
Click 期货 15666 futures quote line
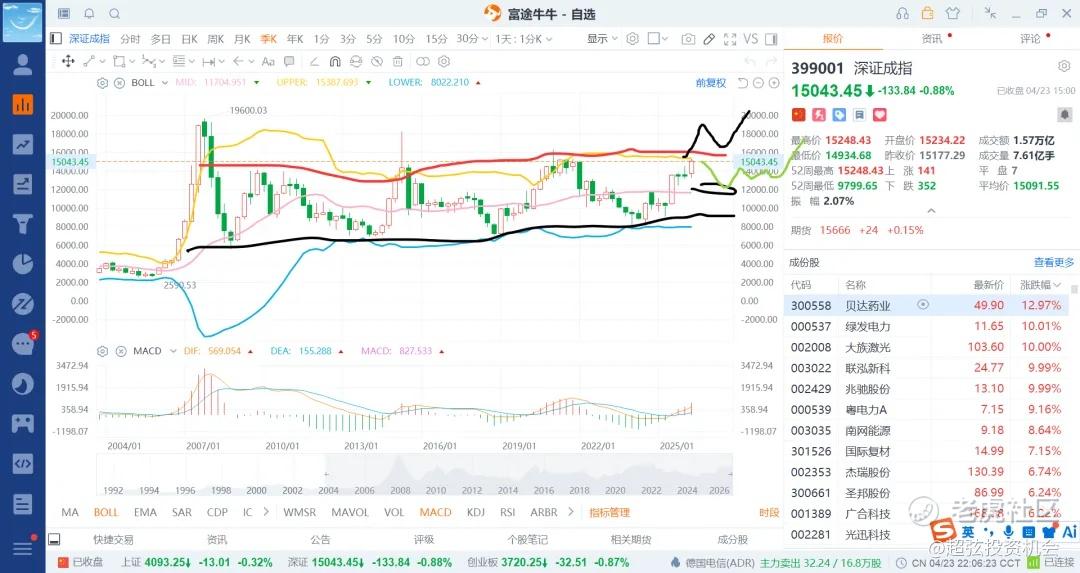pos(858,230)
